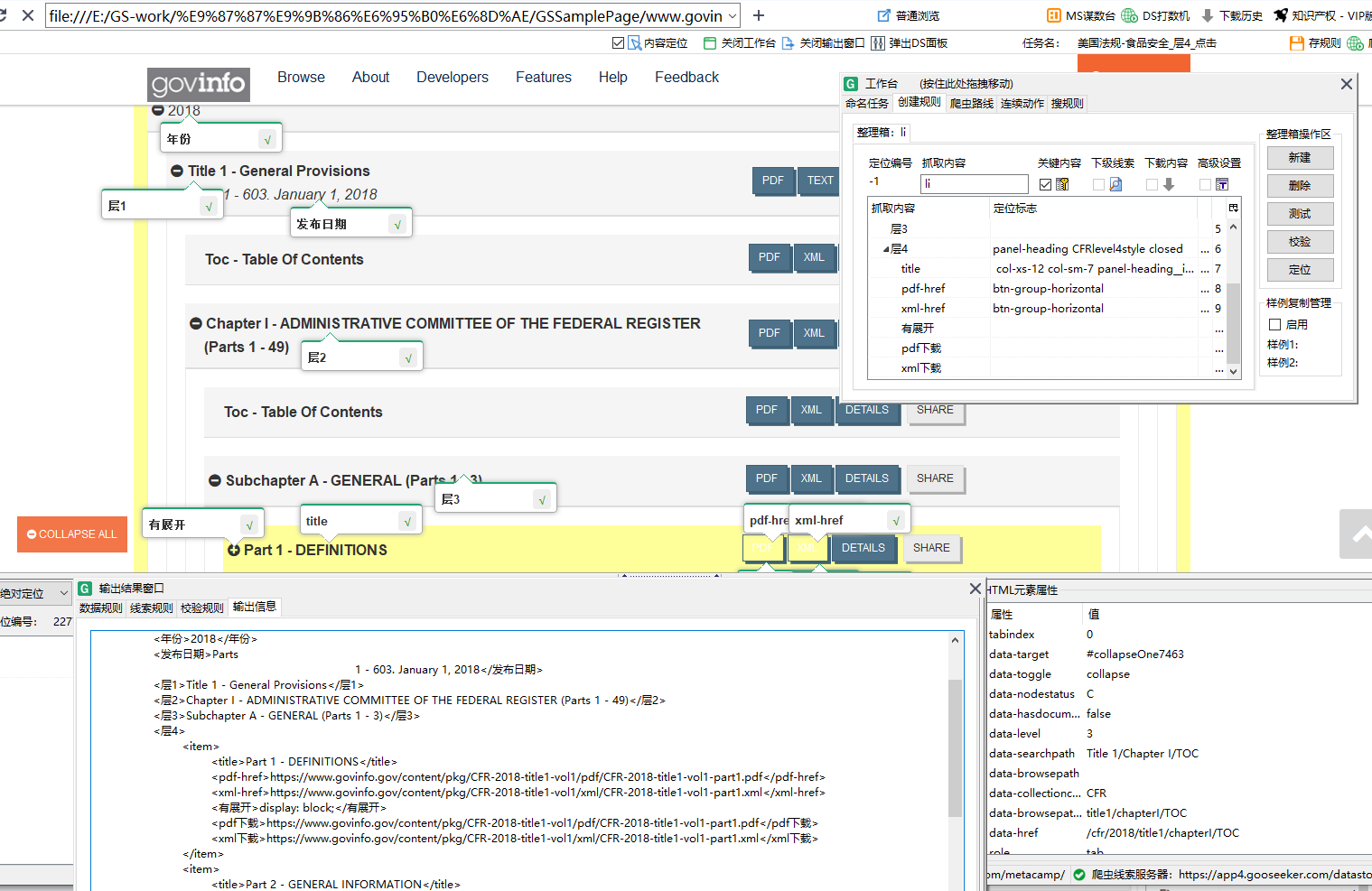This screenshot has width=1372, height=891.
Task: Click the 普通浏览 browse mode icon
Action: [884, 15]
